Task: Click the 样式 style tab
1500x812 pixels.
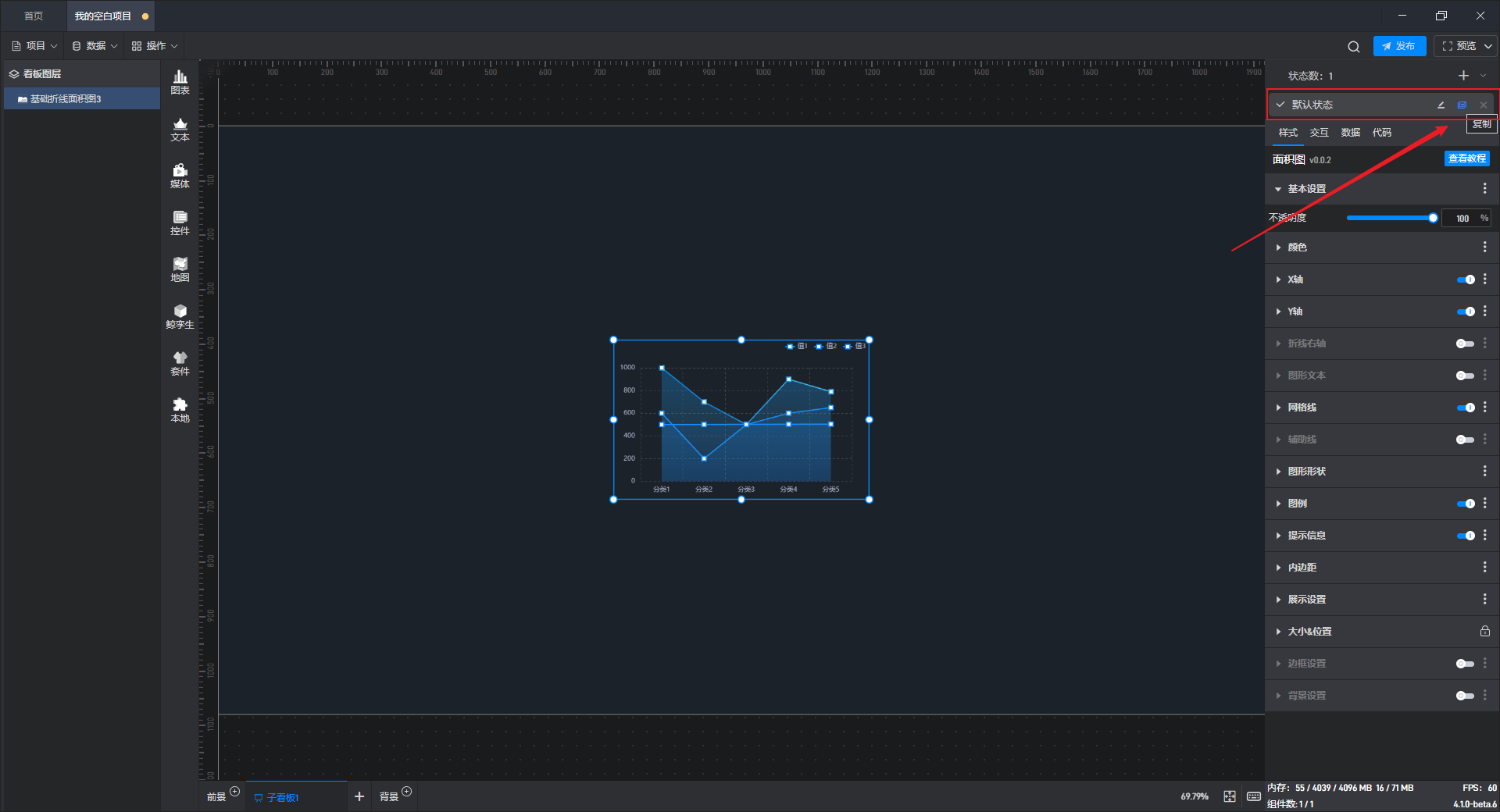Action: [x=1287, y=133]
